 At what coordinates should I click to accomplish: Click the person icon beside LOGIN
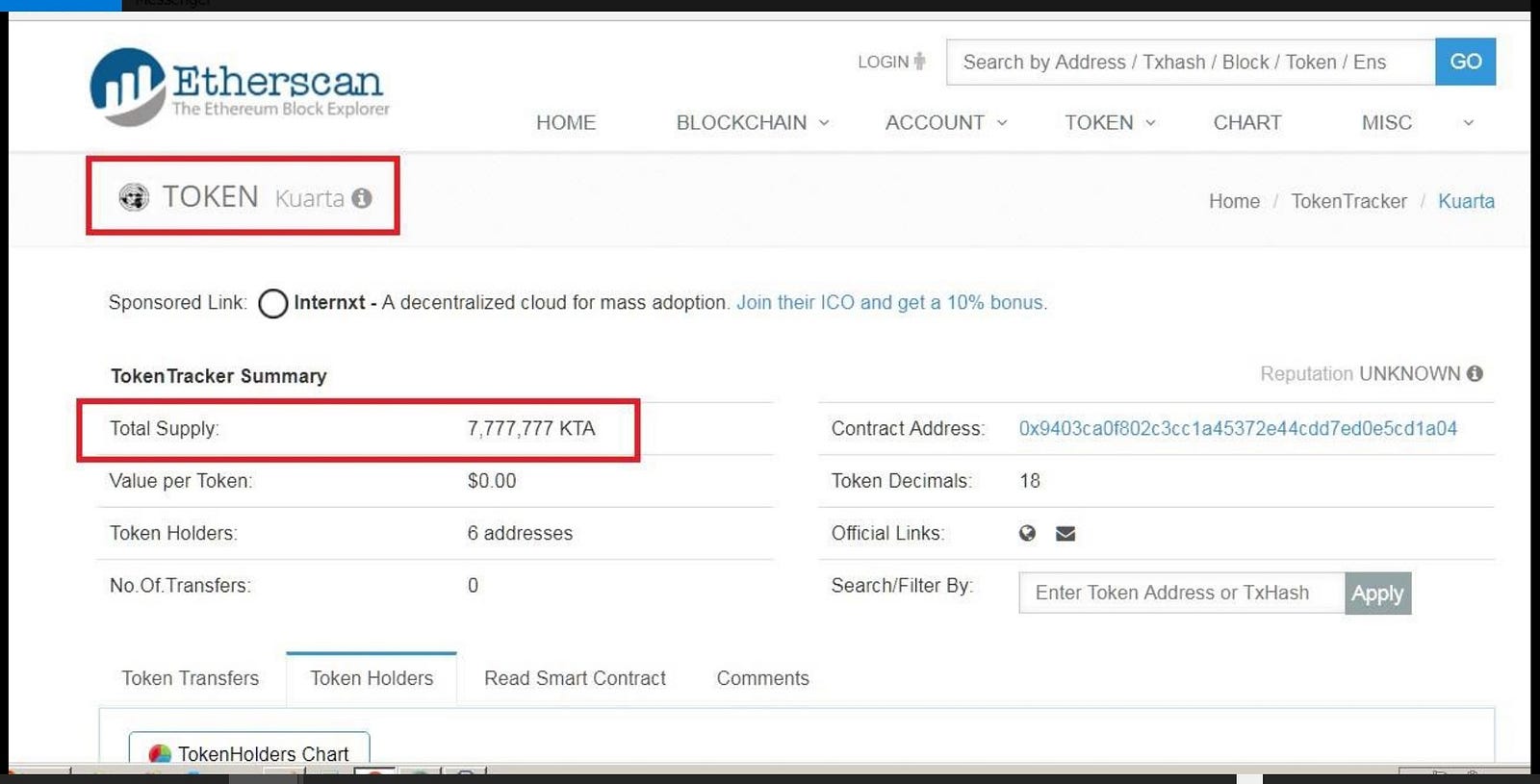pyautogui.click(x=920, y=62)
